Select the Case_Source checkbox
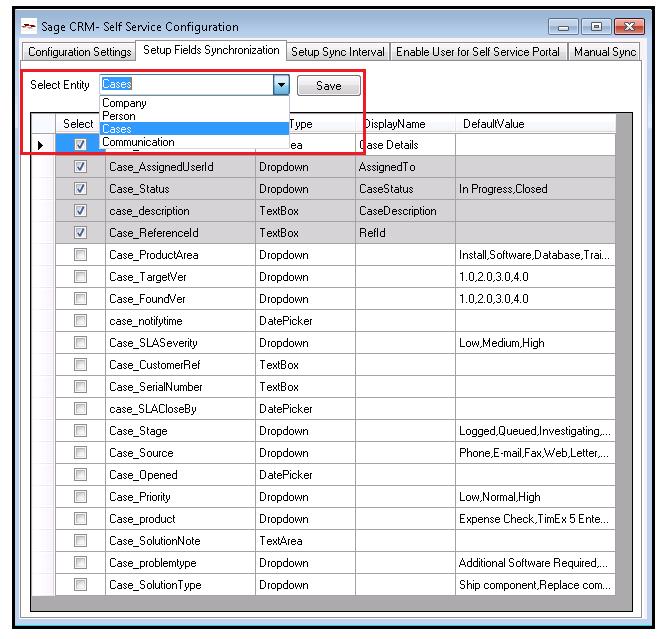The width and height of the screenshot is (668, 639). [x=80, y=452]
